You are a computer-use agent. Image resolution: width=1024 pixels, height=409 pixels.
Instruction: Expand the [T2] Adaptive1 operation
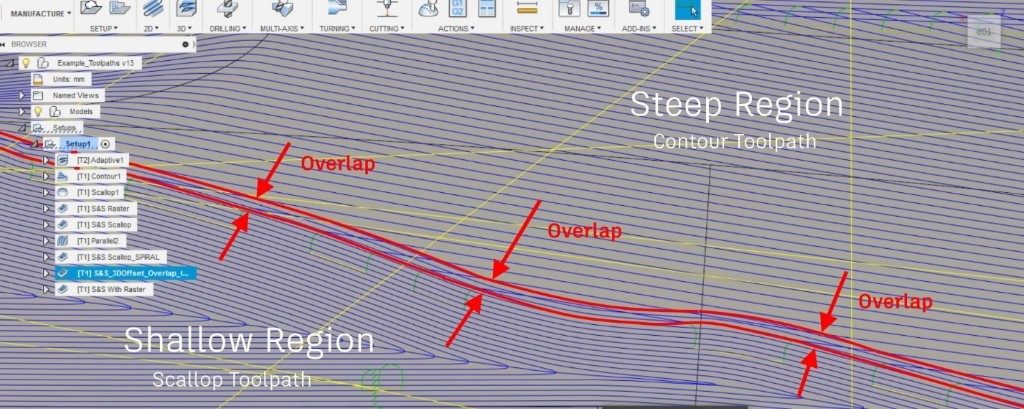click(x=46, y=160)
